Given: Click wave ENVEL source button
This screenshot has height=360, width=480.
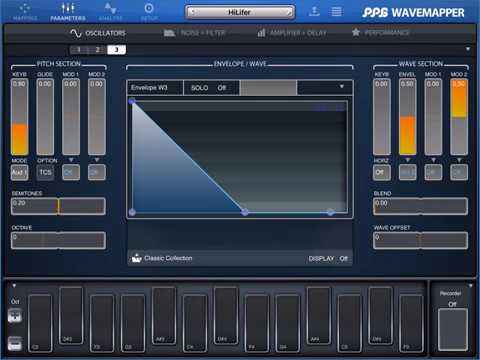Looking at the screenshot, I should pos(407,172).
